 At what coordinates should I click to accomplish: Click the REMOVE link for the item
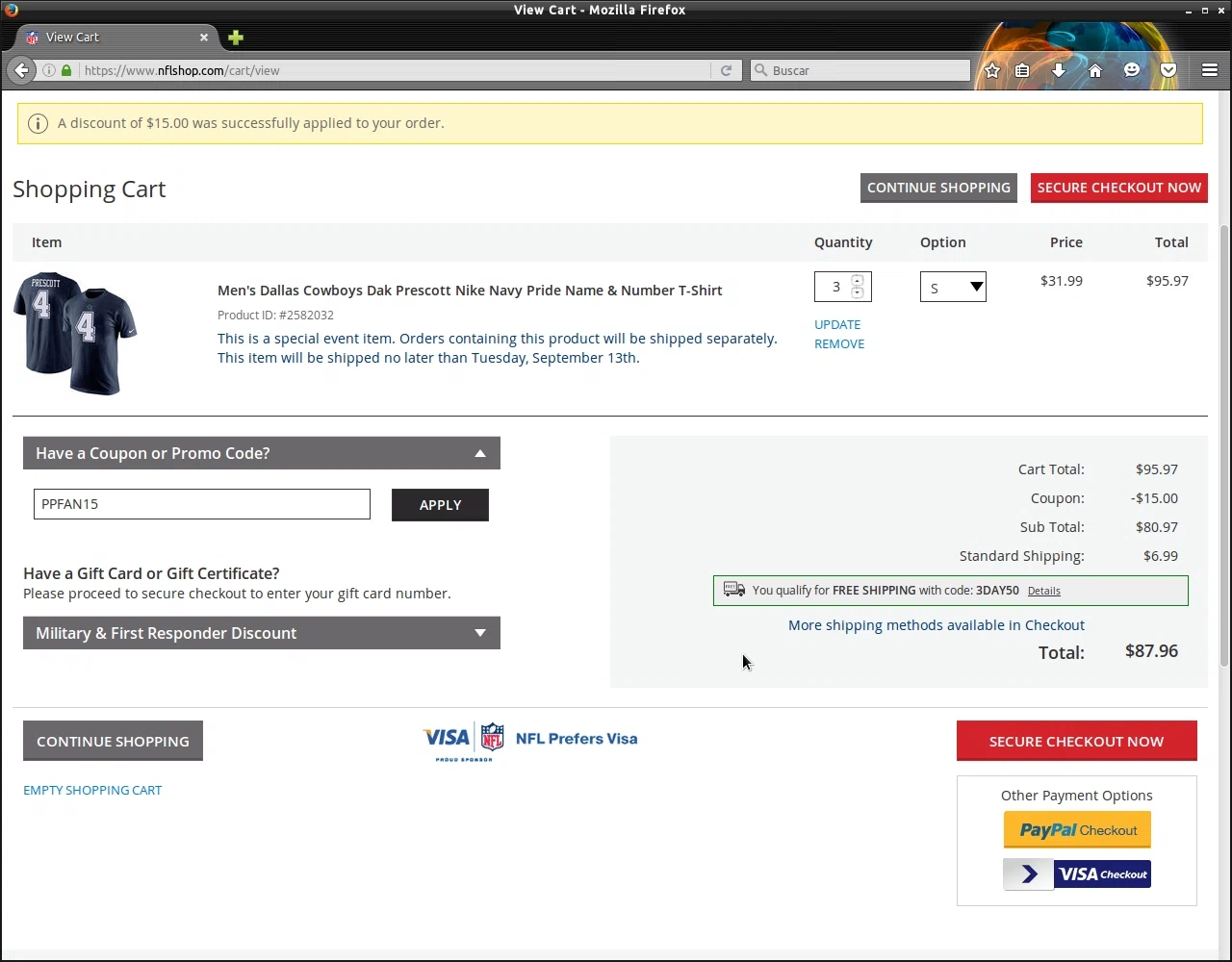(x=839, y=343)
